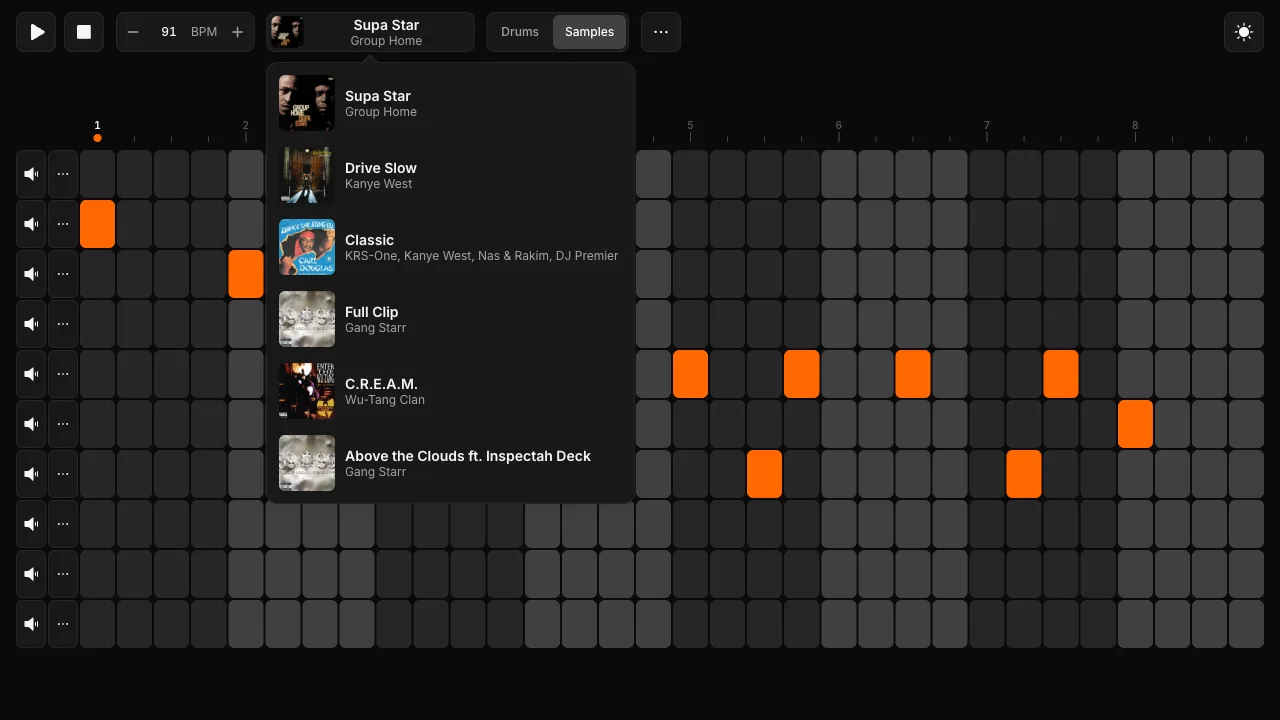Disable the fifth-row orange step within beat 7
Image resolution: width=1280 pixels, height=720 pixels.
tap(1061, 374)
